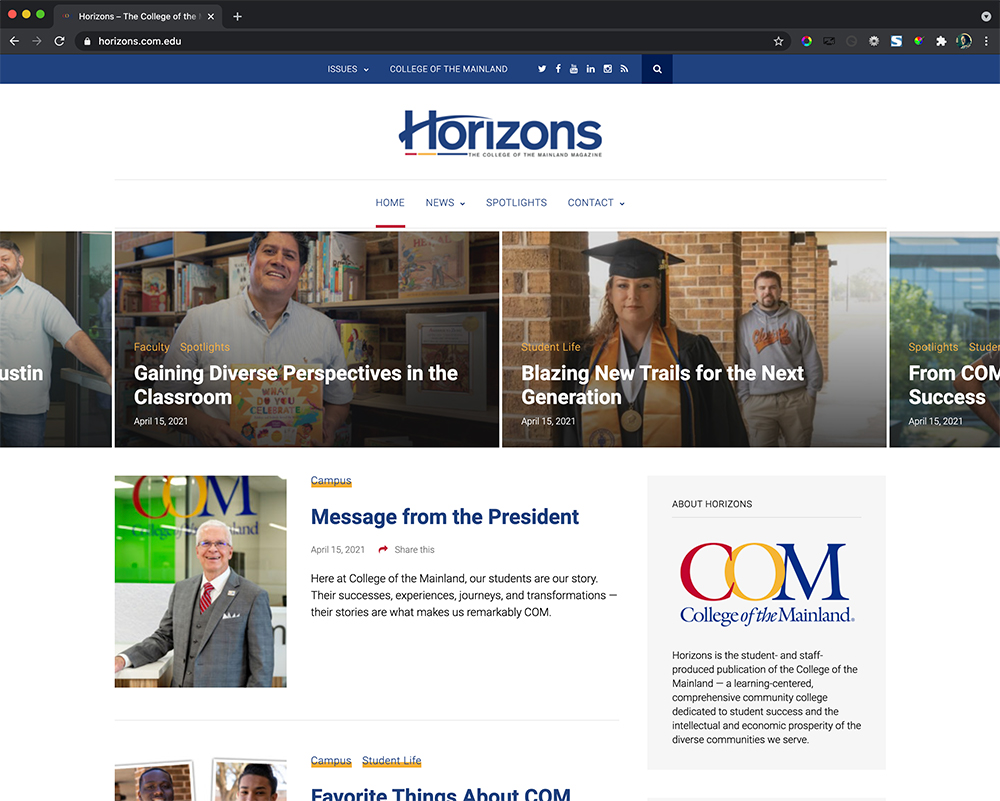Open the president photo thumbnail
Image resolution: width=1000 pixels, height=801 pixels.
pyautogui.click(x=200, y=581)
